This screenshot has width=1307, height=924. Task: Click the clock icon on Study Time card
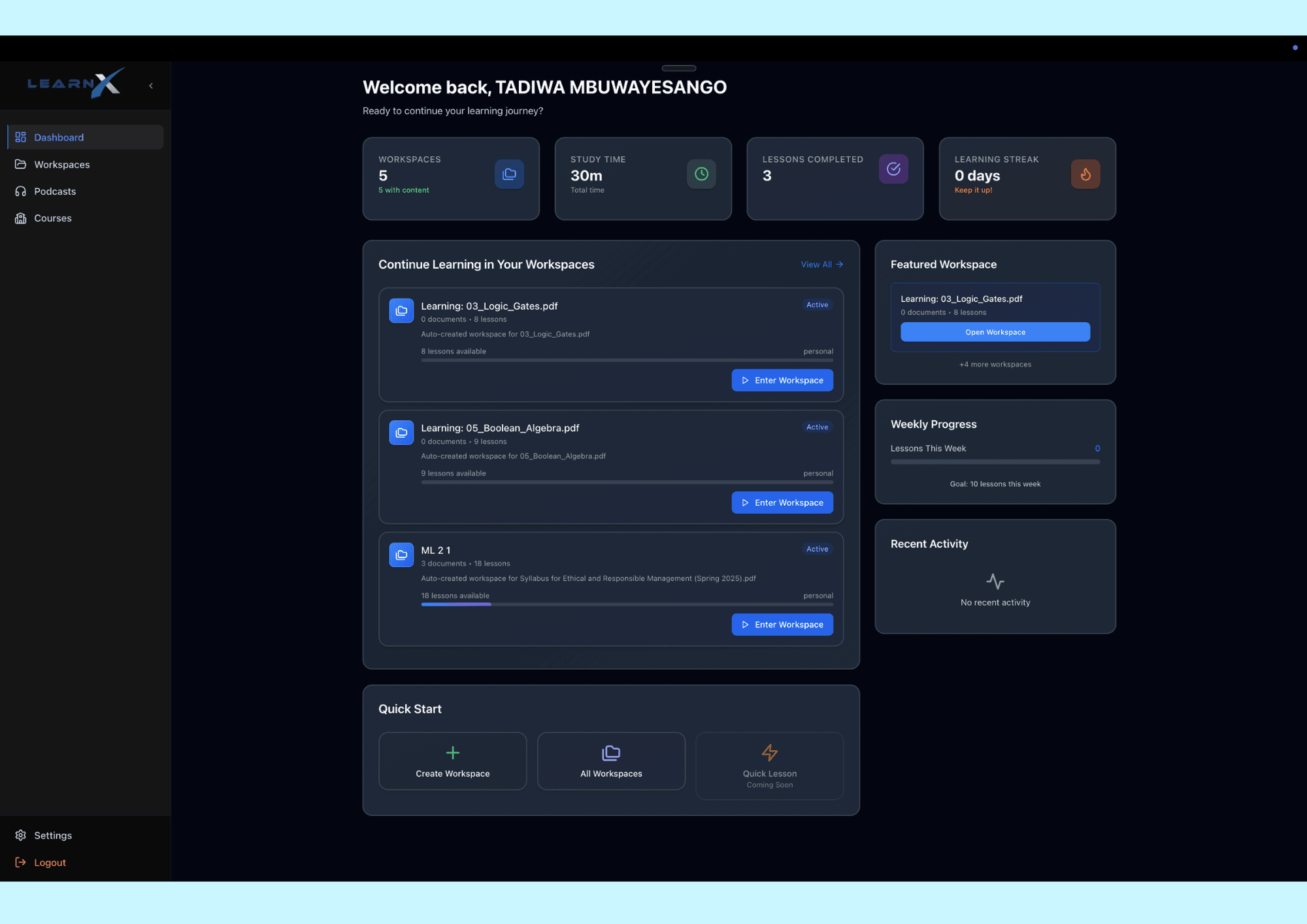pos(701,174)
